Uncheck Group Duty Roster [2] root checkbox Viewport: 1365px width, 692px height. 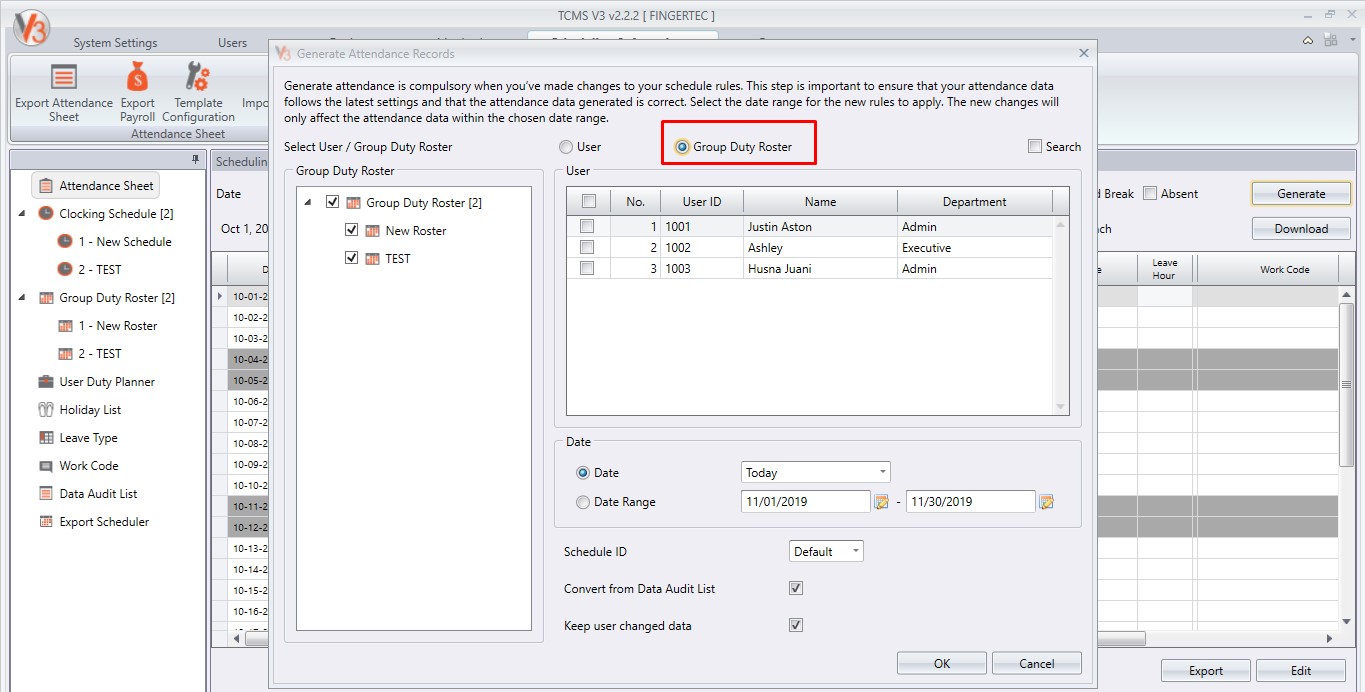(x=333, y=202)
